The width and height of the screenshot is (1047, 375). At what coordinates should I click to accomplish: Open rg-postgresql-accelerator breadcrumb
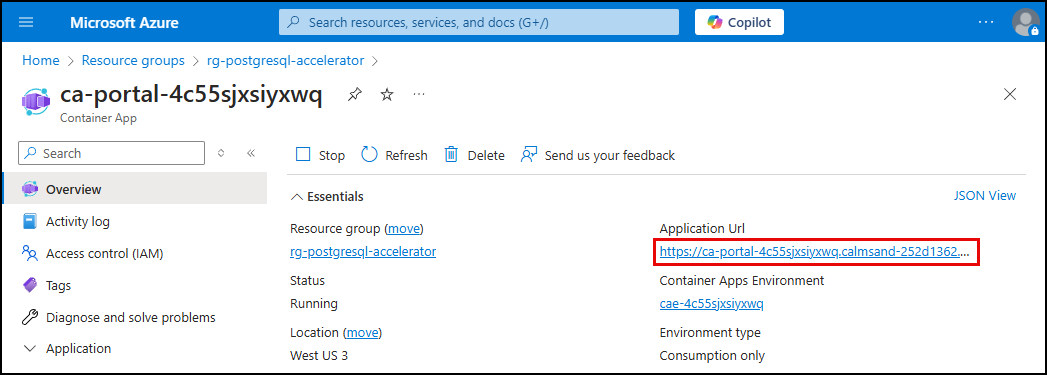pyautogui.click(x=286, y=60)
